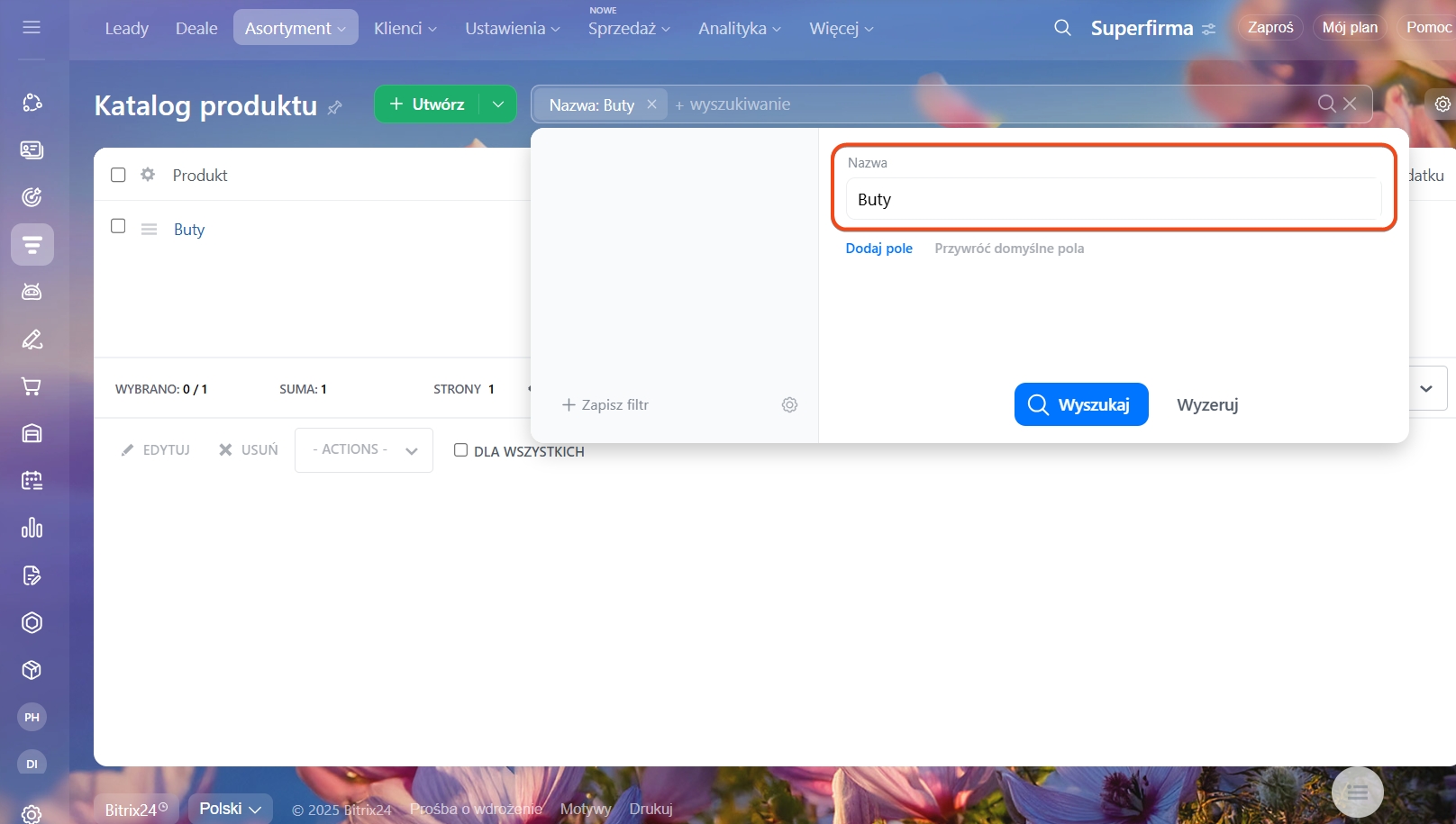Open the floating chat widget button
Screen dimensions: 1456x824
(x=1358, y=792)
